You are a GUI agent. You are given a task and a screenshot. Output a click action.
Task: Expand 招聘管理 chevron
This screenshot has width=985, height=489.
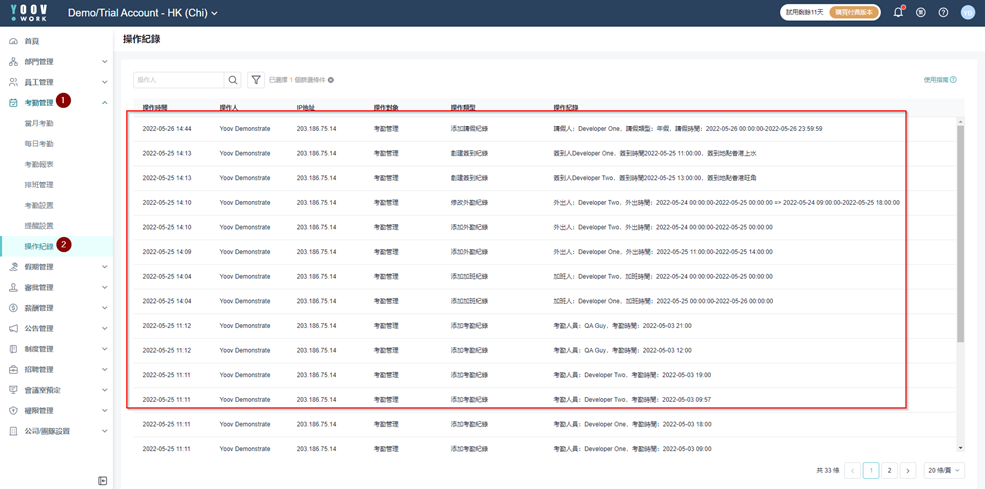point(105,369)
